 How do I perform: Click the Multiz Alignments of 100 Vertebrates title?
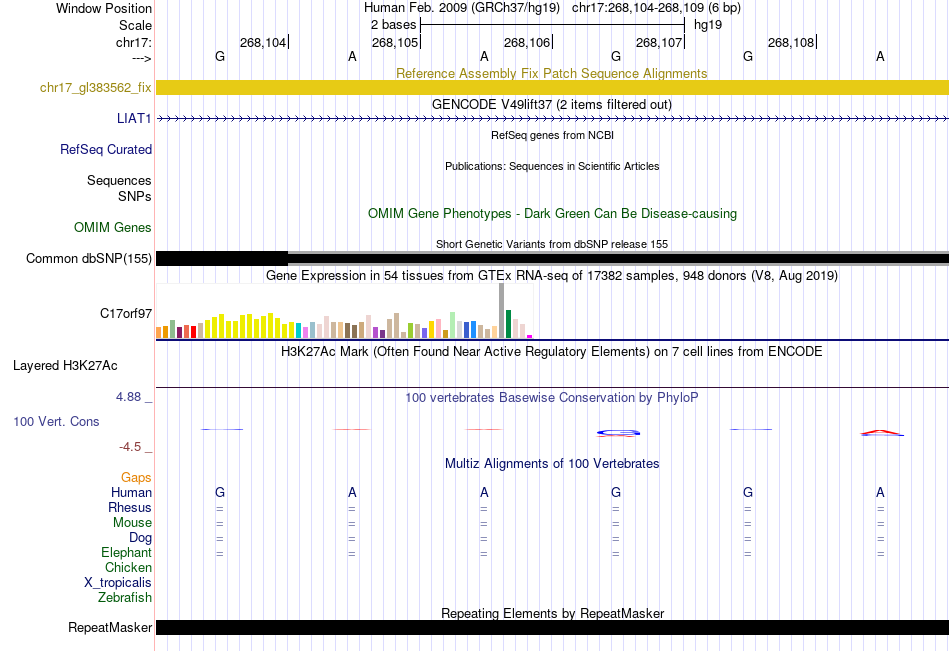[552, 464]
